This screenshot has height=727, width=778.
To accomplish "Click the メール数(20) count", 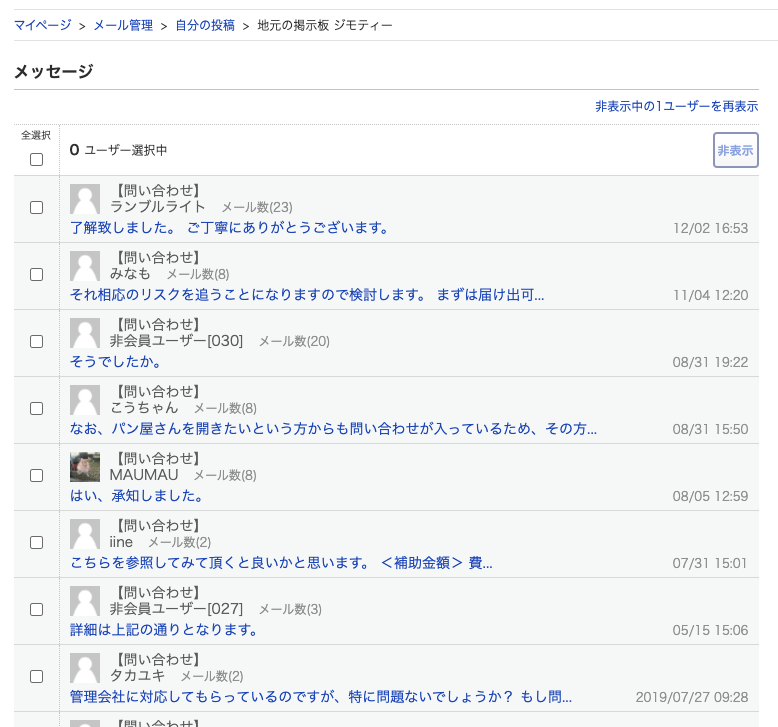I will (x=294, y=341).
